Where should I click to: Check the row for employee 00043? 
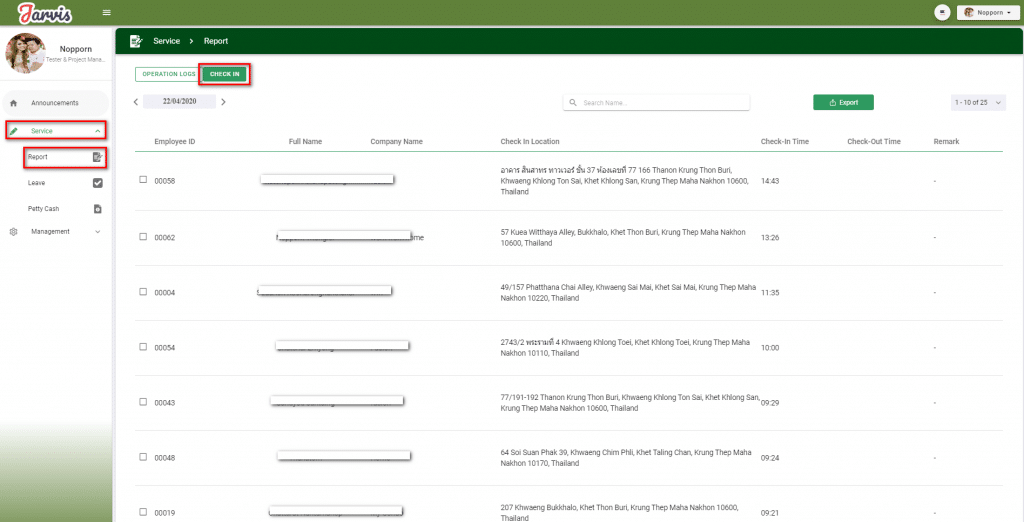[143, 402]
